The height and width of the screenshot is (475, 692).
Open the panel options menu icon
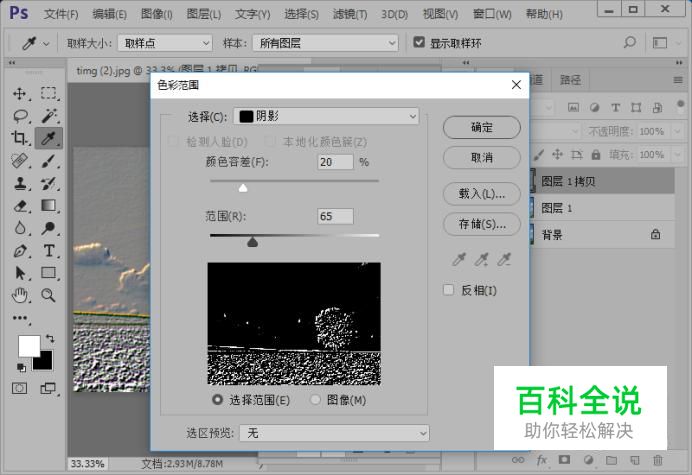pos(678,80)
